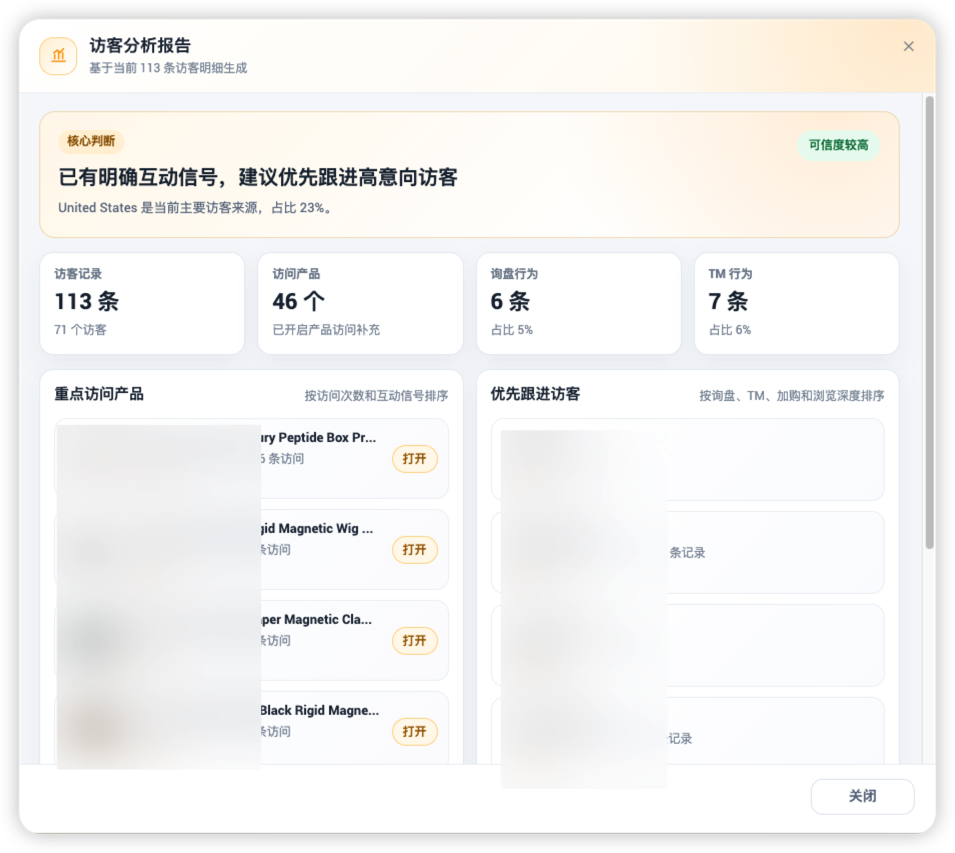
Task: Click the Peptide Box Pr... product title
Action: click(x=319, y=437)
